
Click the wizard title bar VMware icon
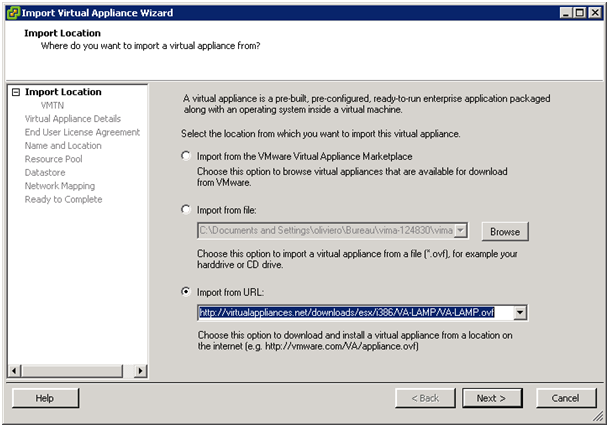13,12
